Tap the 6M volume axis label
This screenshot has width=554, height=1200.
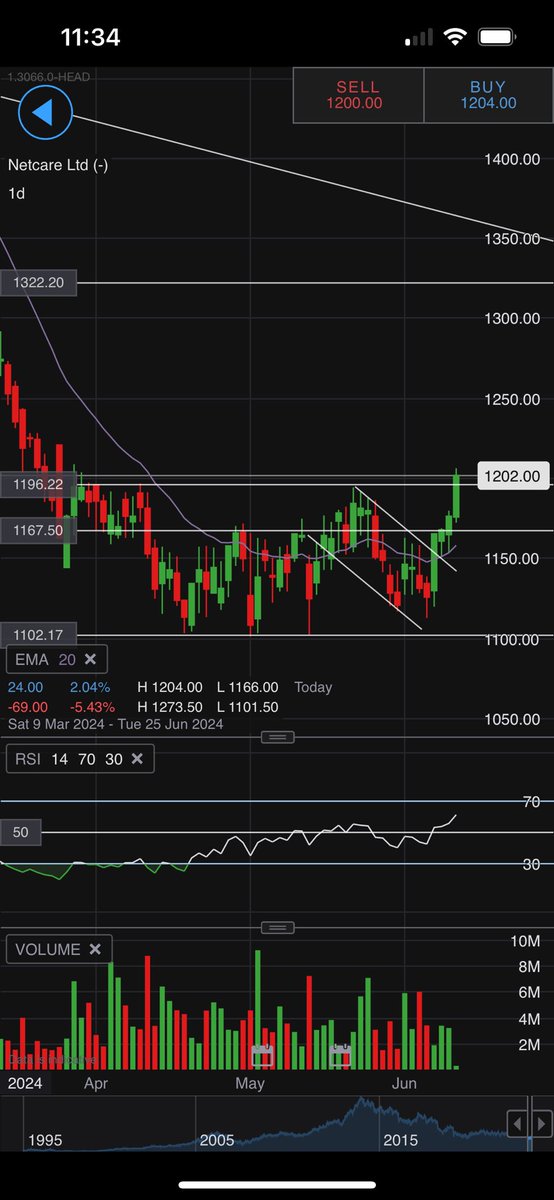point(530,992)
